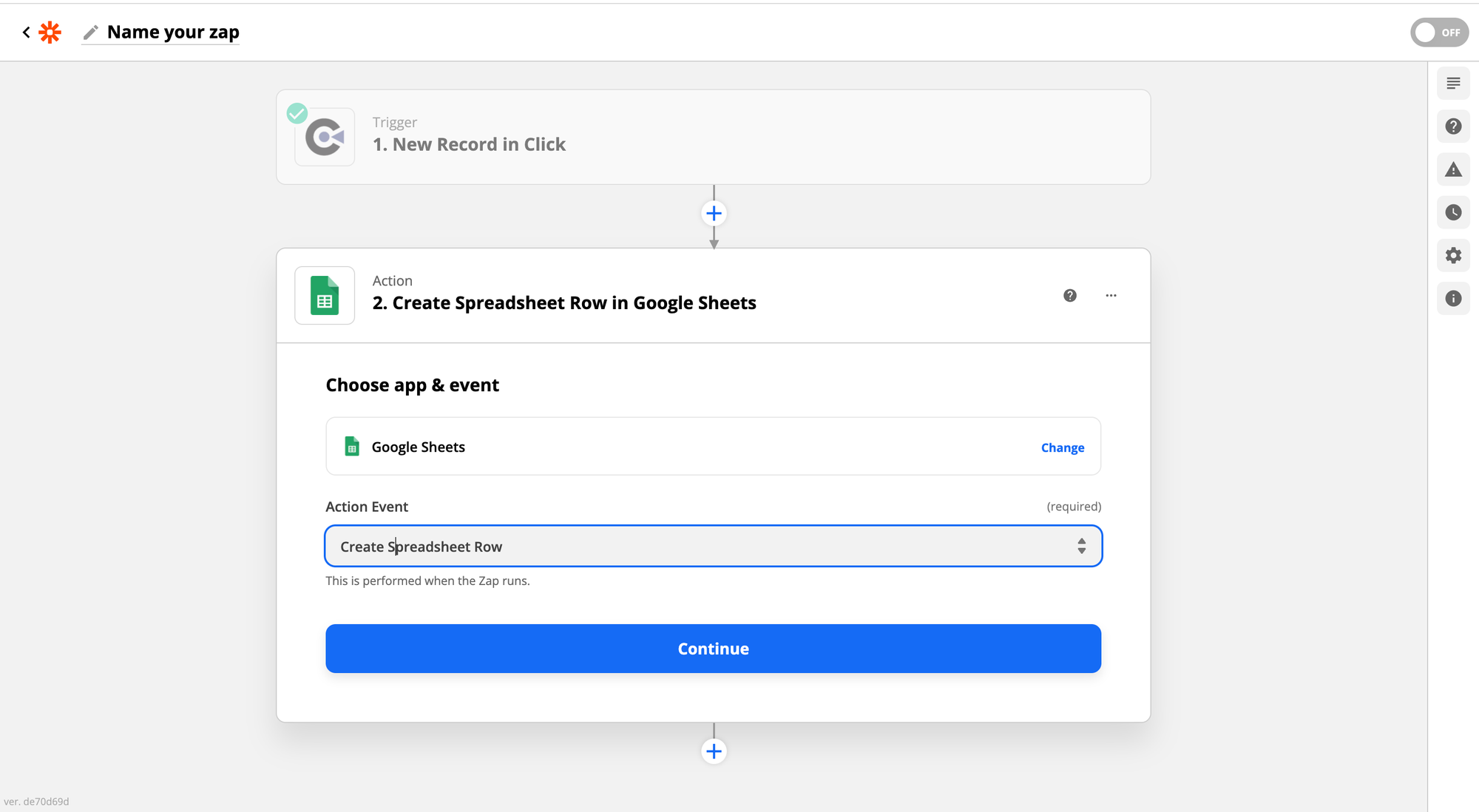Image resolution: width=1479 pixels, height=812 pixels.
Task: Open the action step help question mark
Action: click(1070, 296)
